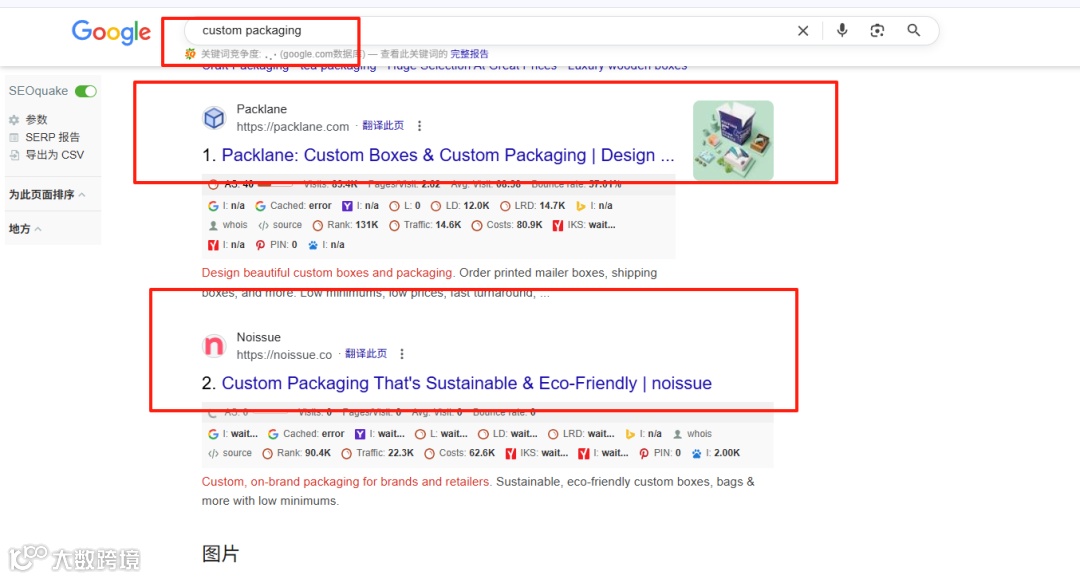Click 翻译此页 for Packlane result

[x=383, y=125]
